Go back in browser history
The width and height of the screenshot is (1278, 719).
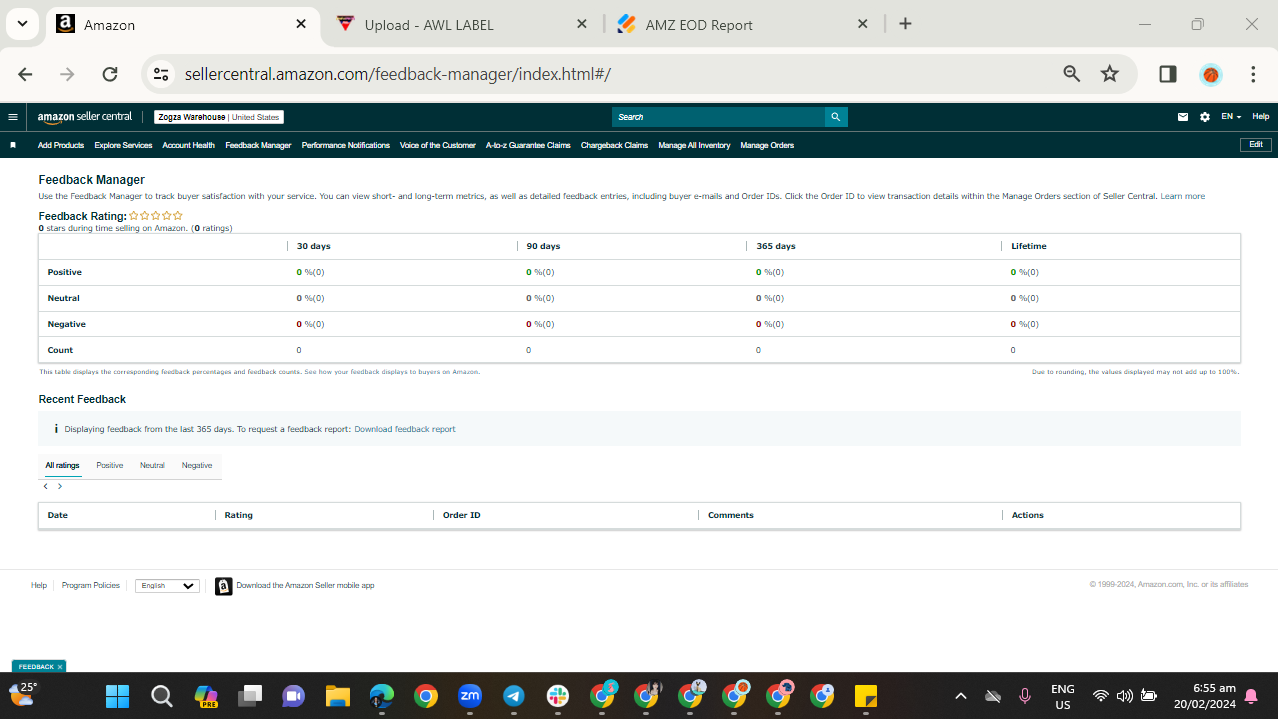26,74
